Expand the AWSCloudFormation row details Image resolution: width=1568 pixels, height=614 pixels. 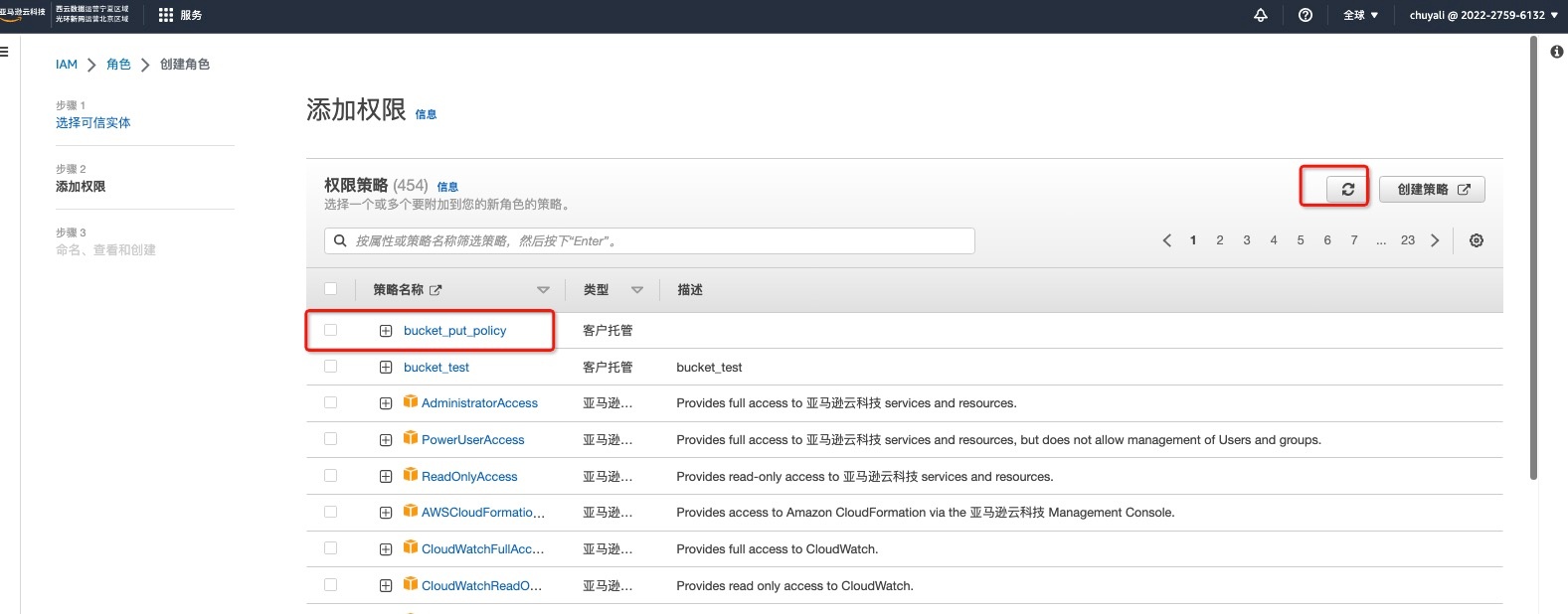pos(386,513)
